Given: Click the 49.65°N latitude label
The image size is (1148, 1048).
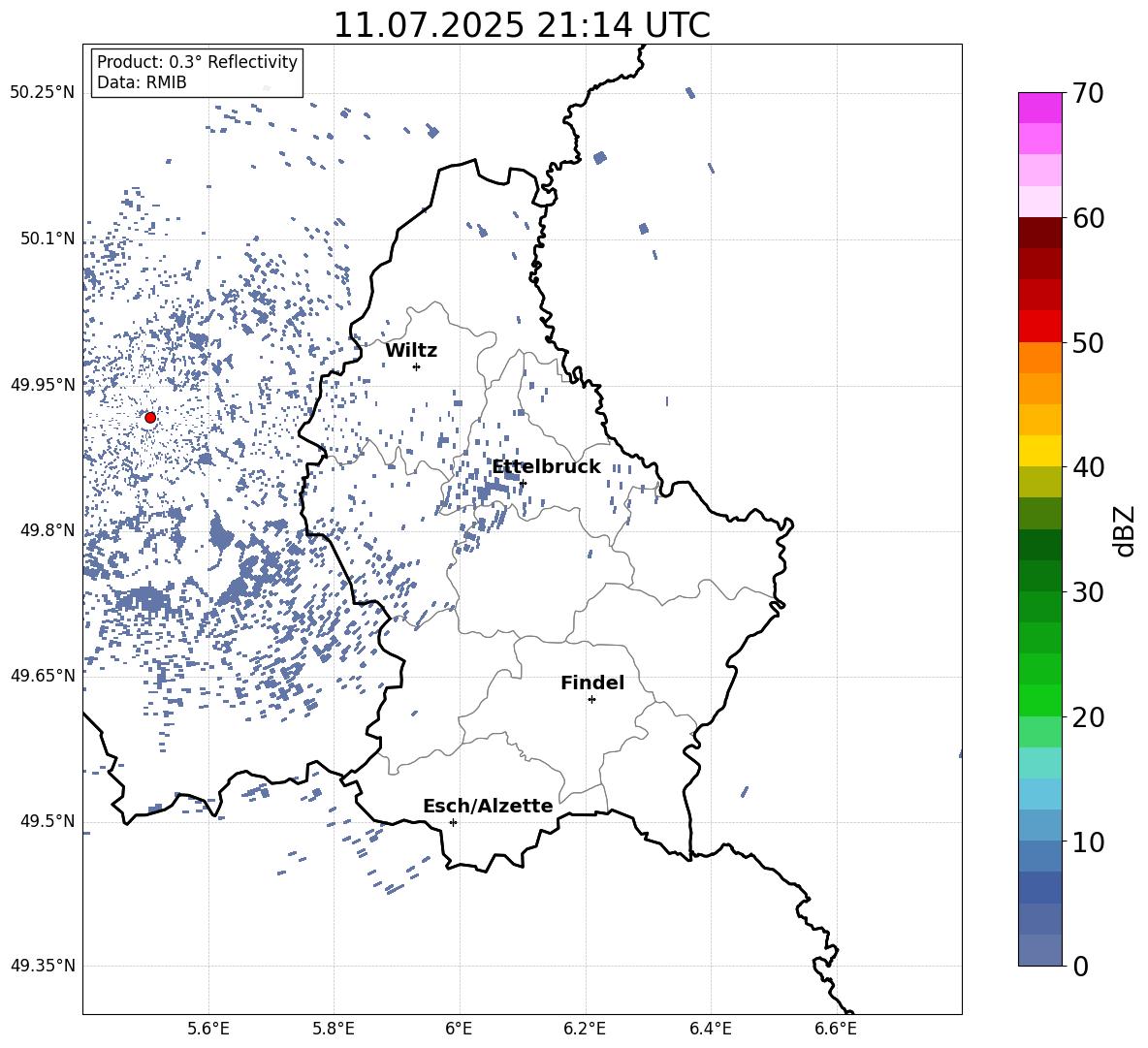Looking at the screenshot, I should (43, 676).
